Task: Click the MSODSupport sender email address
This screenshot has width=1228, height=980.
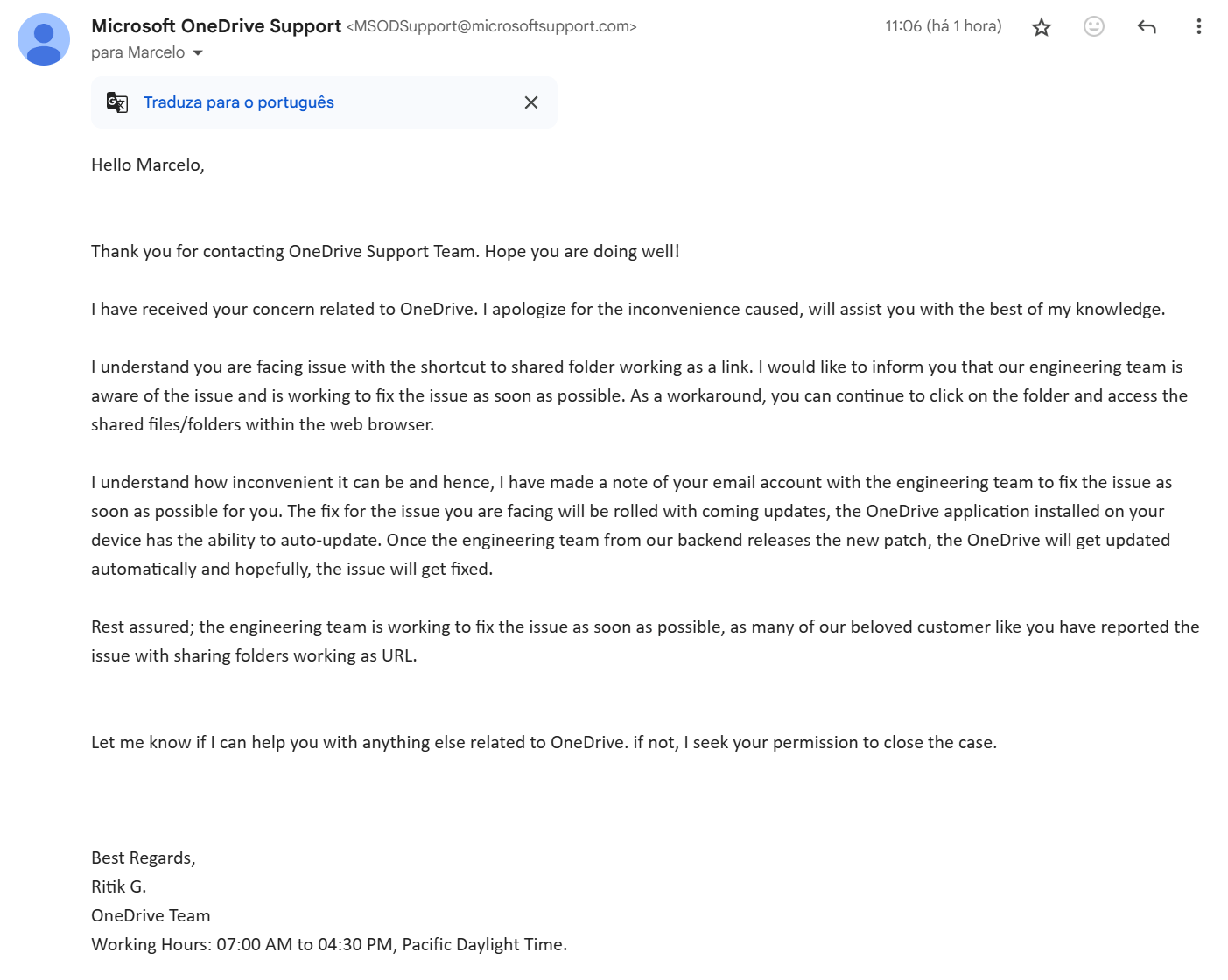Action: 491,26
